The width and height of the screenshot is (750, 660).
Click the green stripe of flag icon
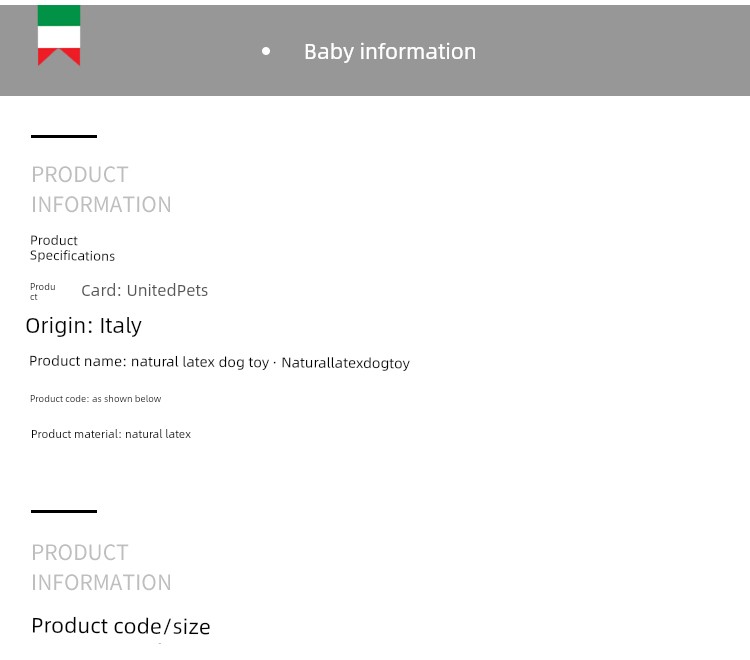[x=59, y=16]
